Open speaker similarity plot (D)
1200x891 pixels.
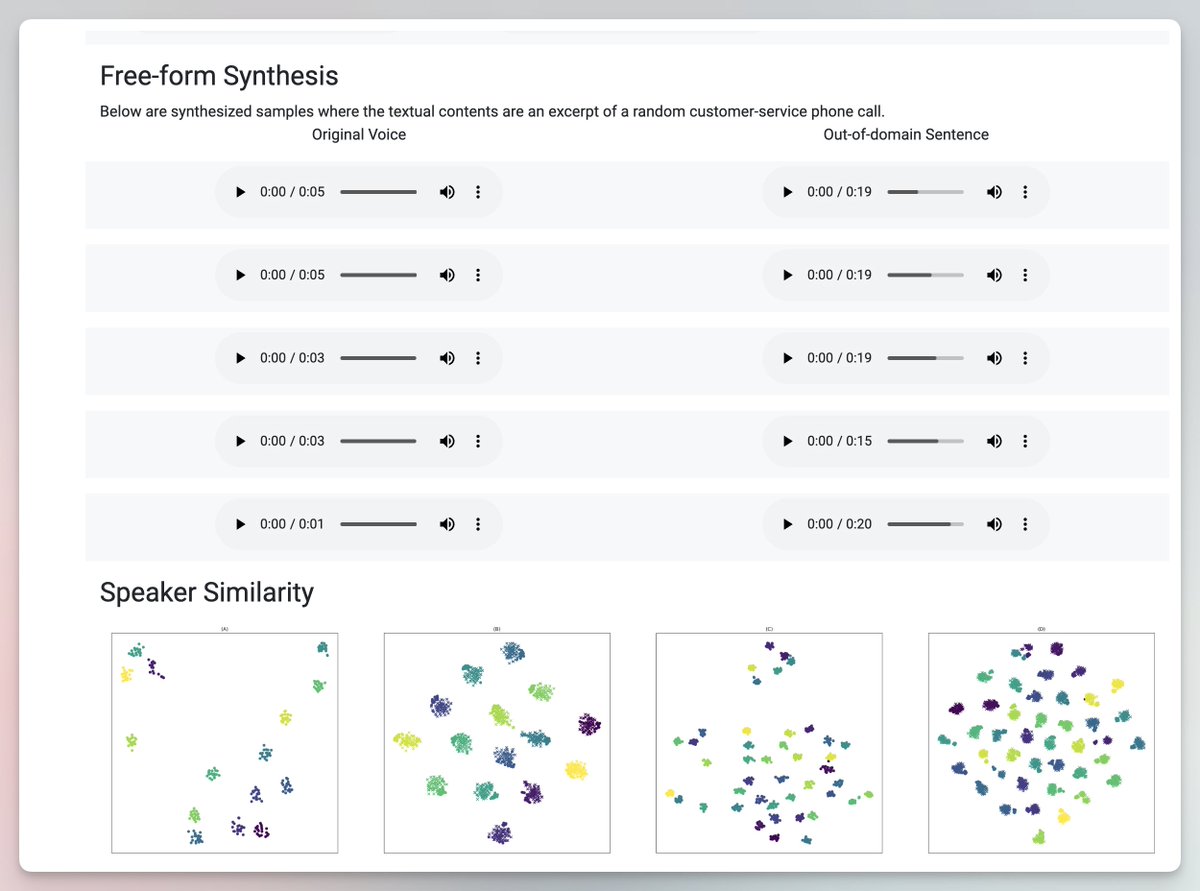coord(1041,740)
